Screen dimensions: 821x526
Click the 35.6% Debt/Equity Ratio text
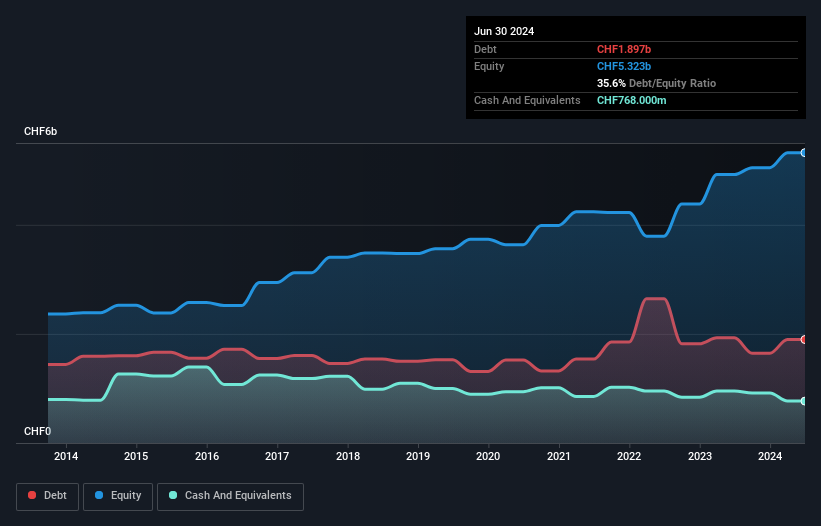point(656,83)
